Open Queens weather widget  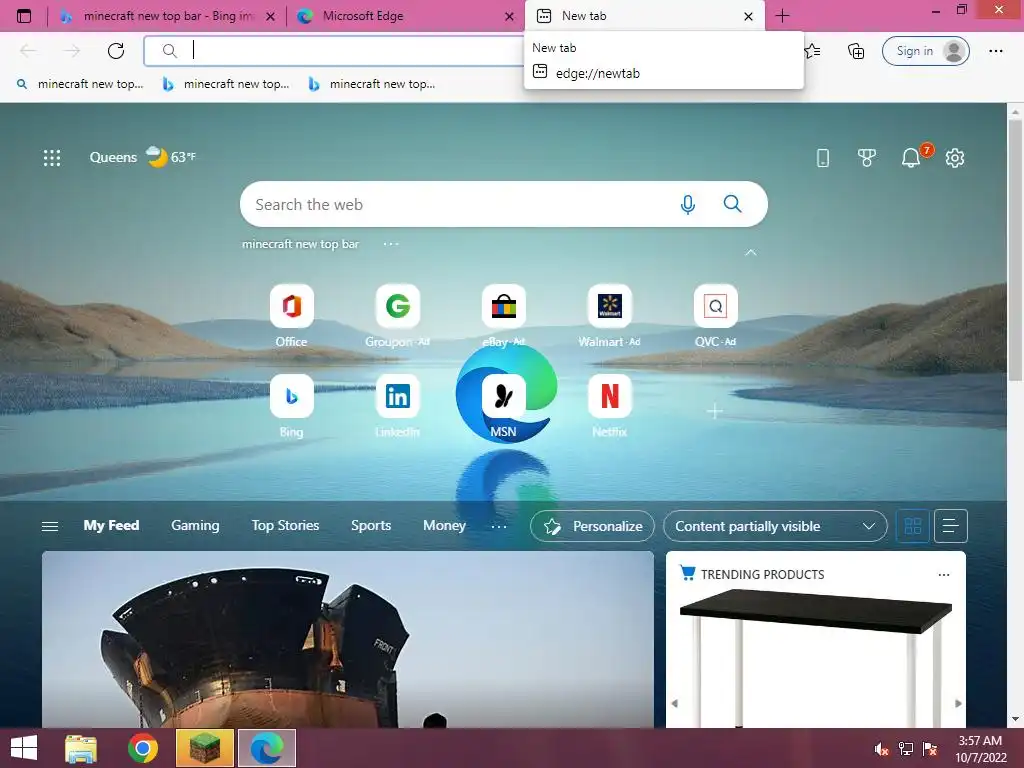click(x=142, y=157)
